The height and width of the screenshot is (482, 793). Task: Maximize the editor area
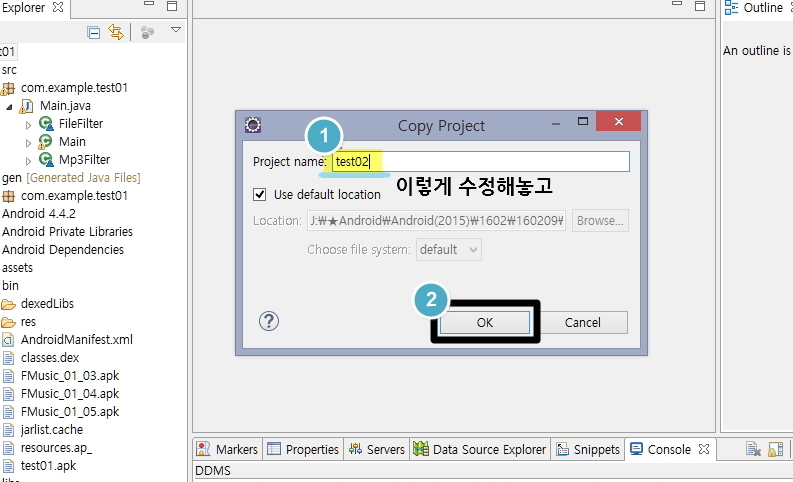pos(700,6)
